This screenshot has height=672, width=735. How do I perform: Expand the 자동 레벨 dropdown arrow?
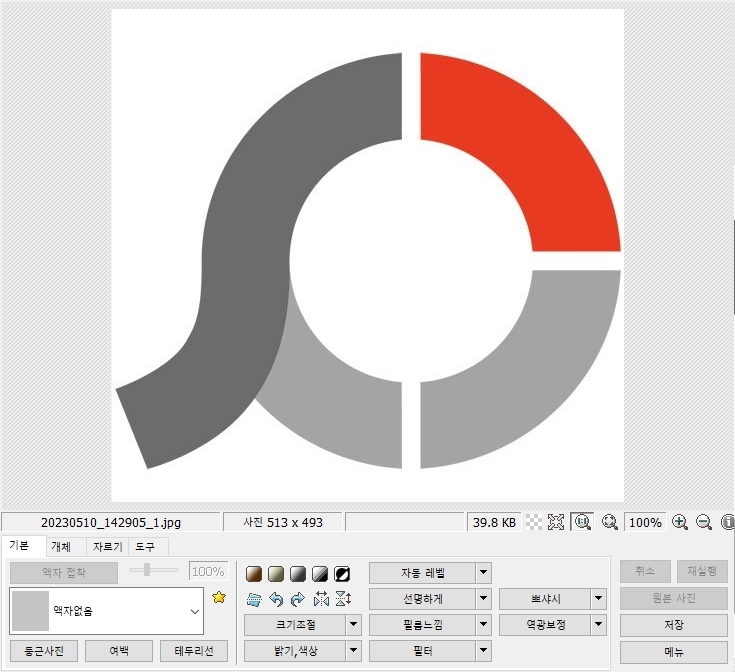click(x=483, y=573)
